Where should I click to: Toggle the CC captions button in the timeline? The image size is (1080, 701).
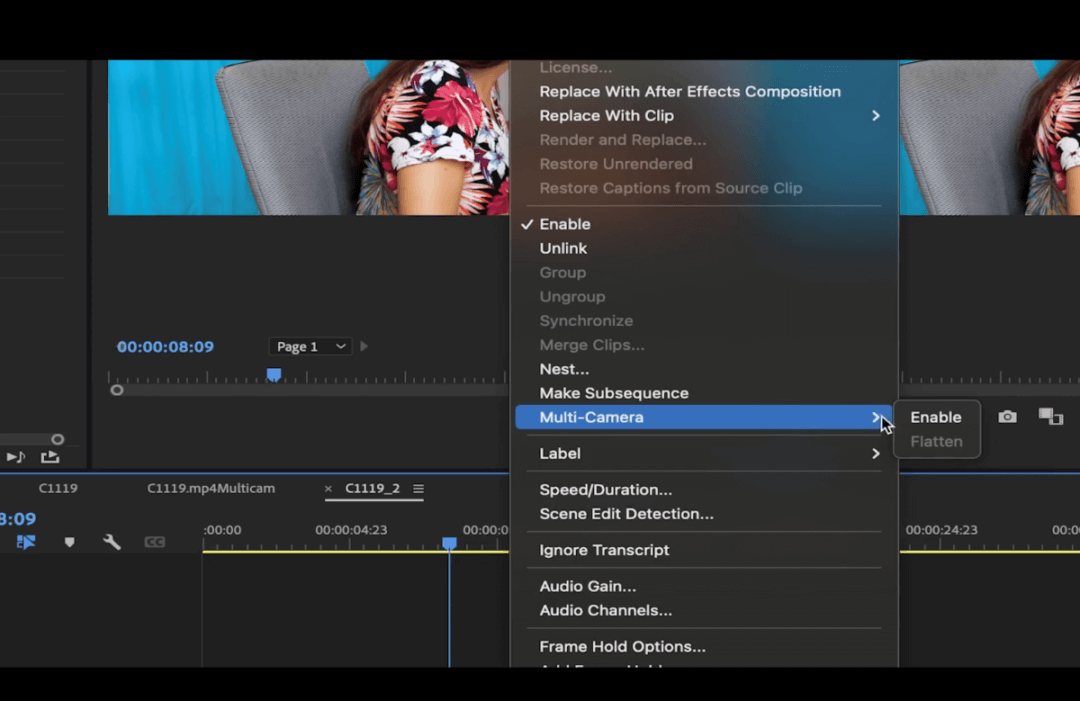155,541
